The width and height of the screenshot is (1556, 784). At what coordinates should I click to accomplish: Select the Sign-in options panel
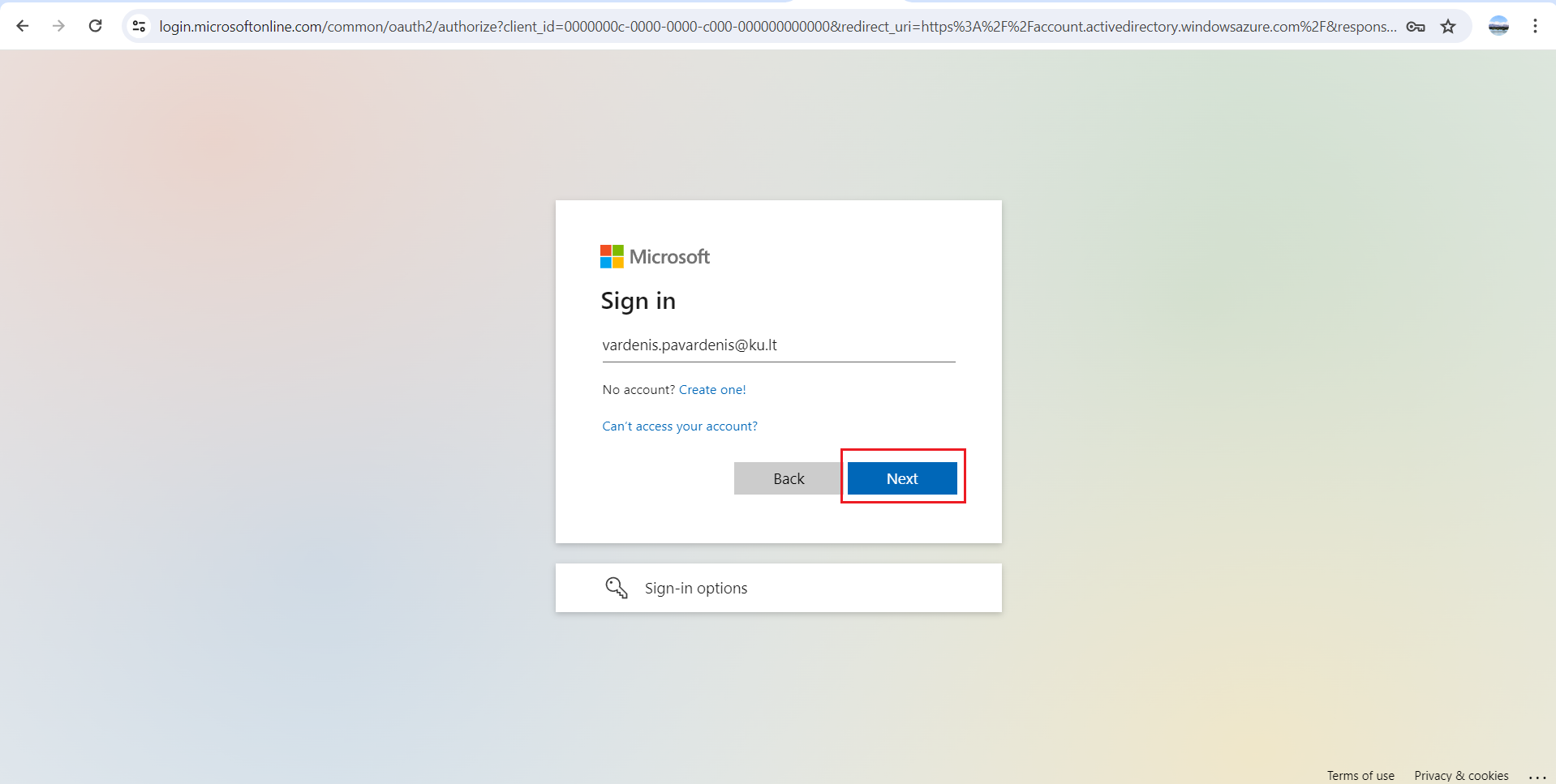[778, 587]
